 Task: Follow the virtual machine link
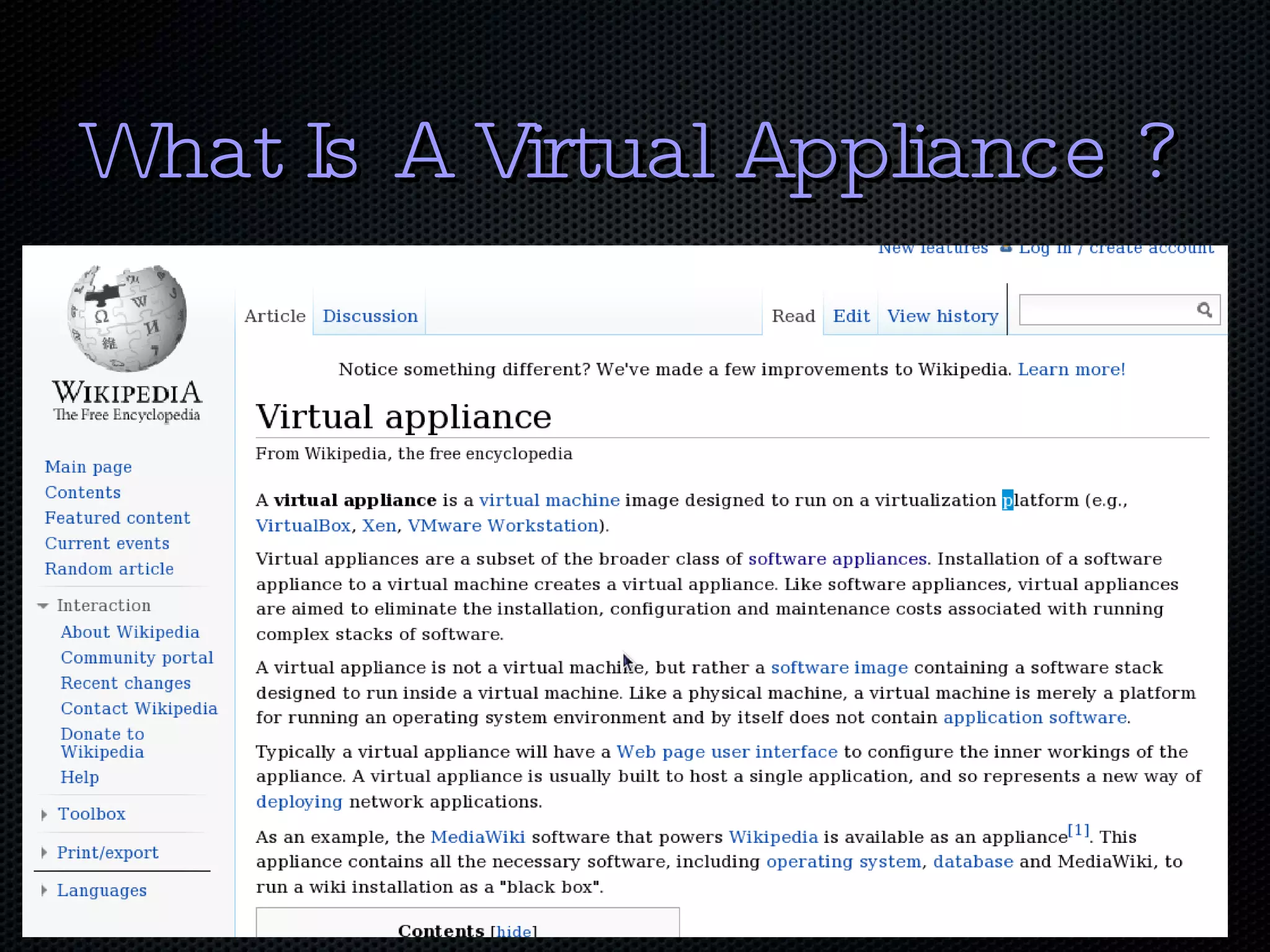549,500
